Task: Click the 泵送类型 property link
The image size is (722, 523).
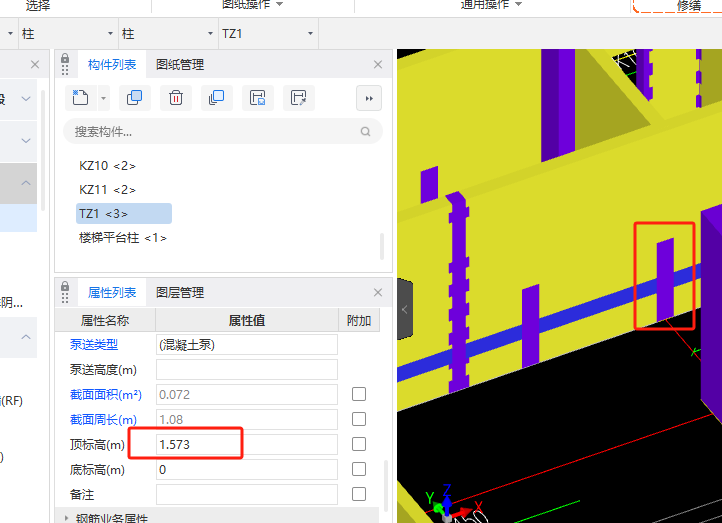Action: tap(94, 344)
